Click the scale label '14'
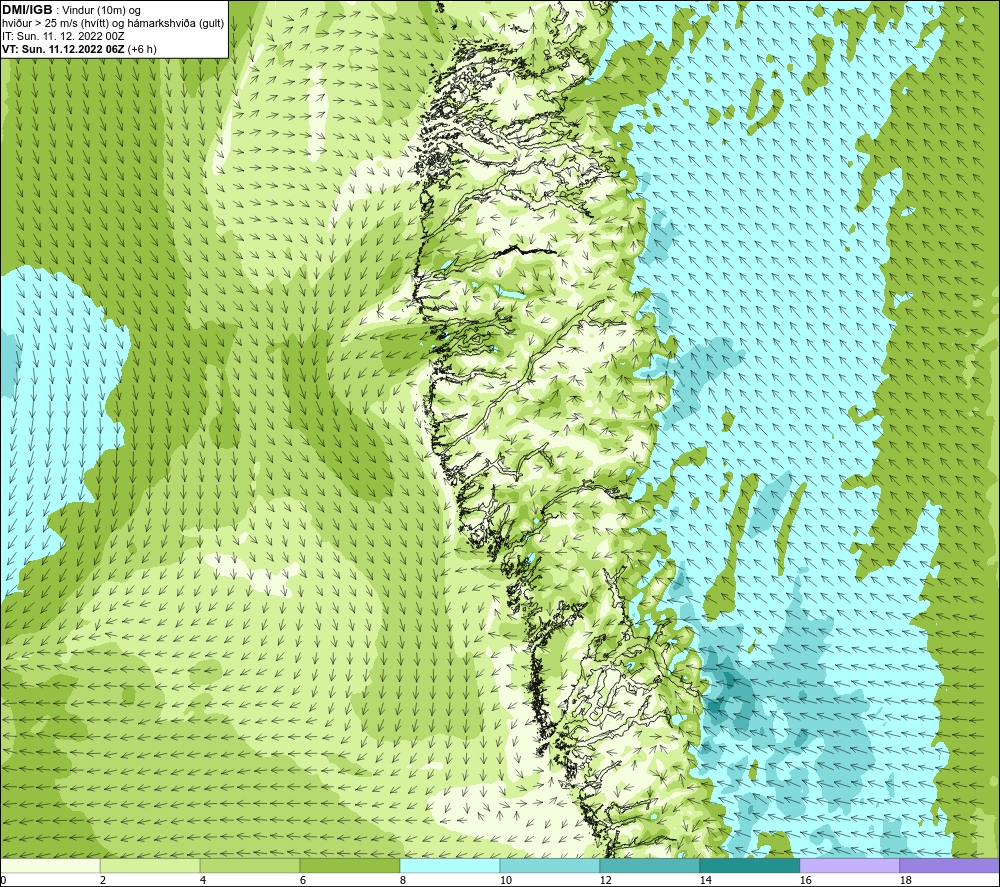Viewport: 1000px width, 887px height. click(705, 881)
